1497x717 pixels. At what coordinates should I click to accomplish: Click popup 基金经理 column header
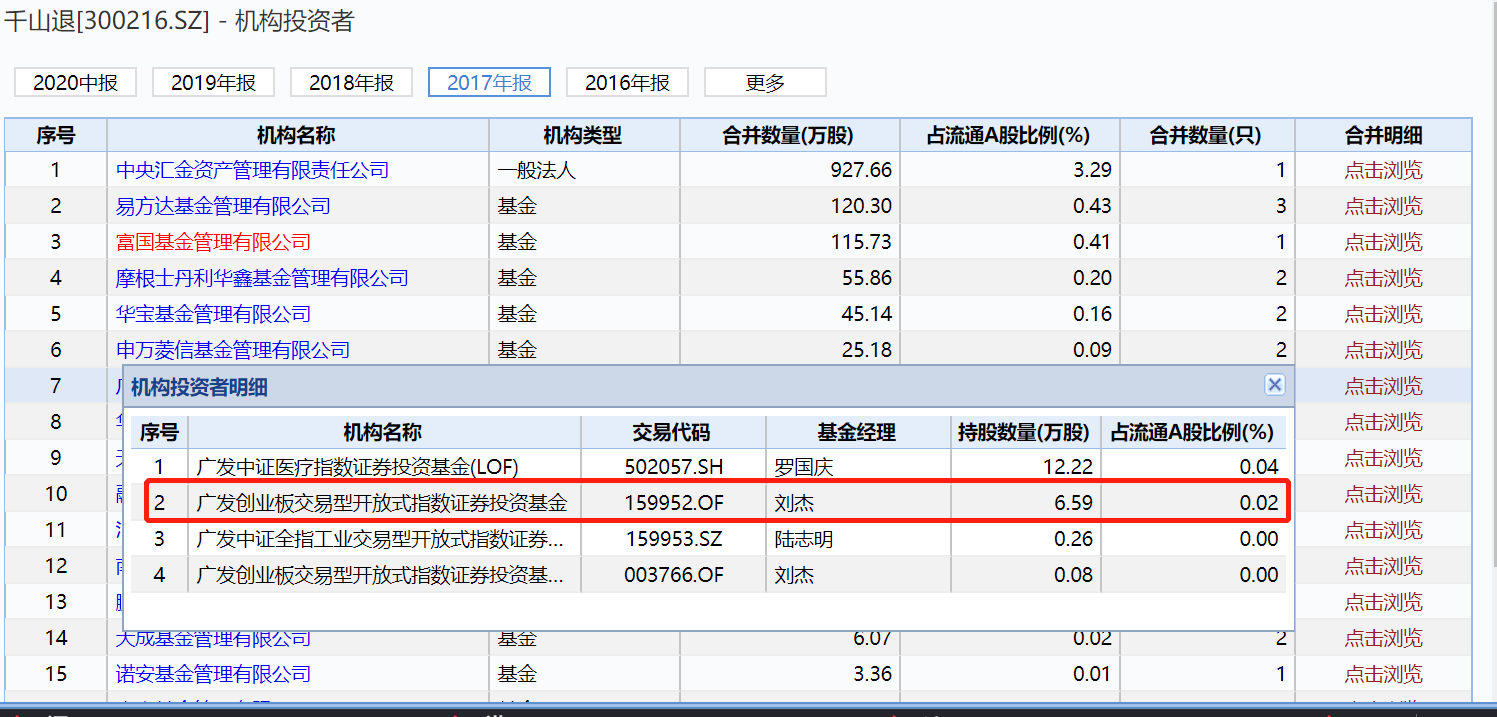(858, 432)
